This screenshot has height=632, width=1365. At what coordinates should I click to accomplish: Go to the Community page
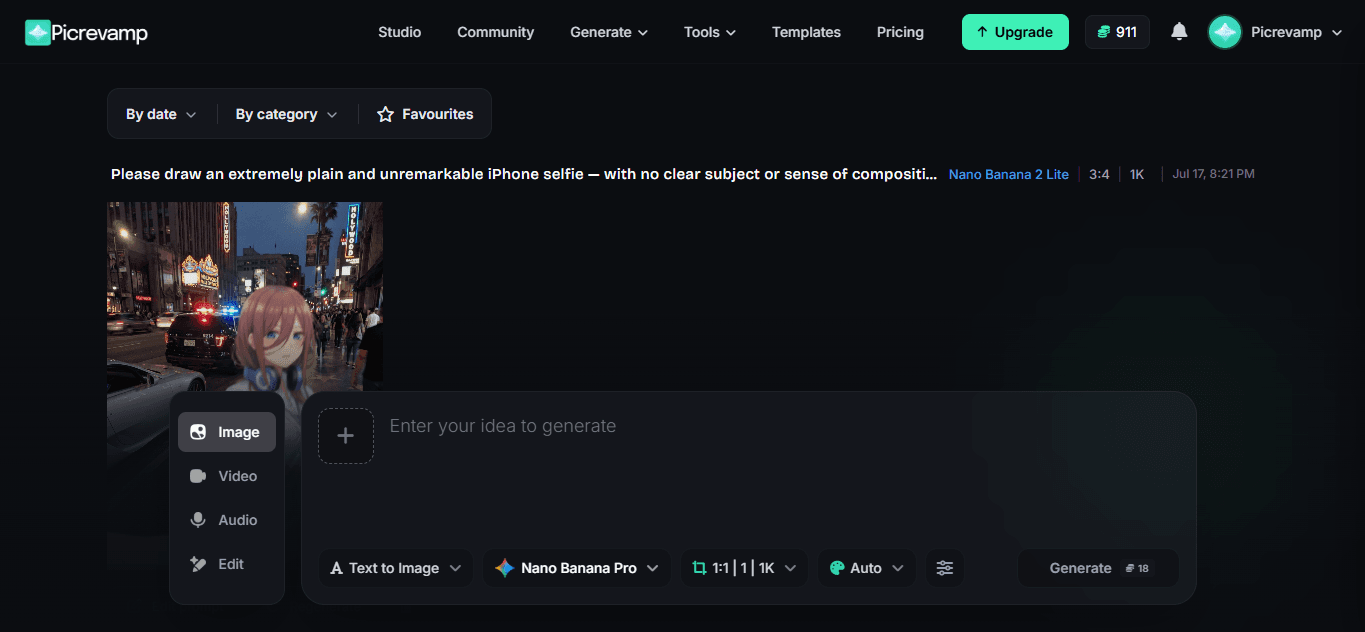coord(495,32)
